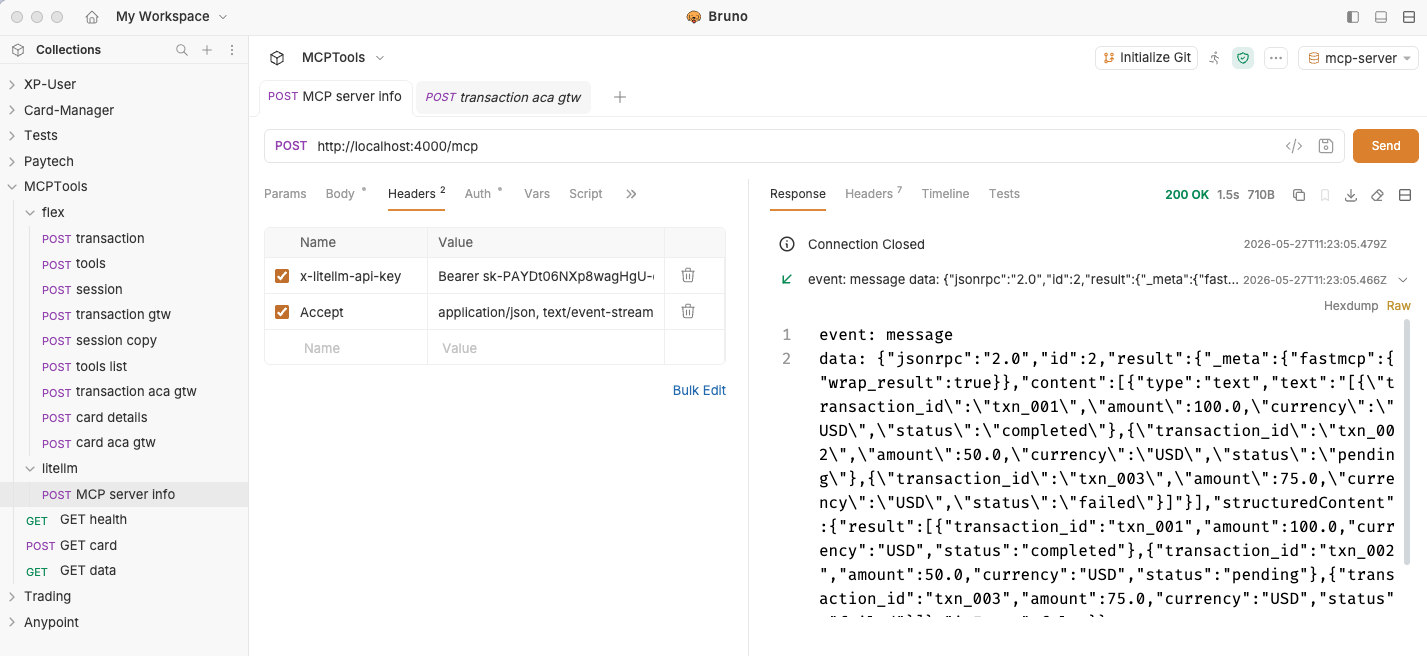Collapse the flex folder
This screenshot has width=1427, height=656.
point(30,213)
